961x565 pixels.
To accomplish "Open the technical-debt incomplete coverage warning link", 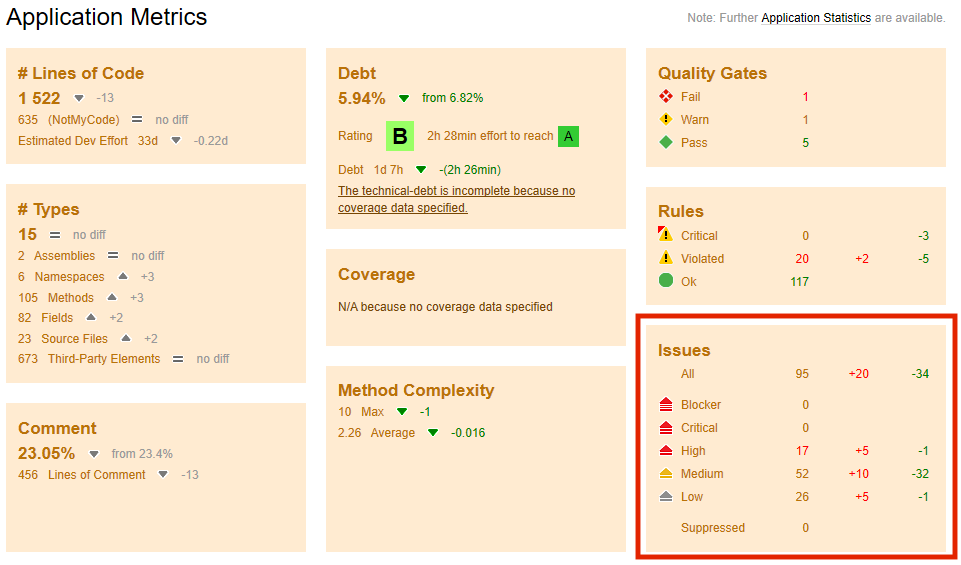I will pos(456,199).
